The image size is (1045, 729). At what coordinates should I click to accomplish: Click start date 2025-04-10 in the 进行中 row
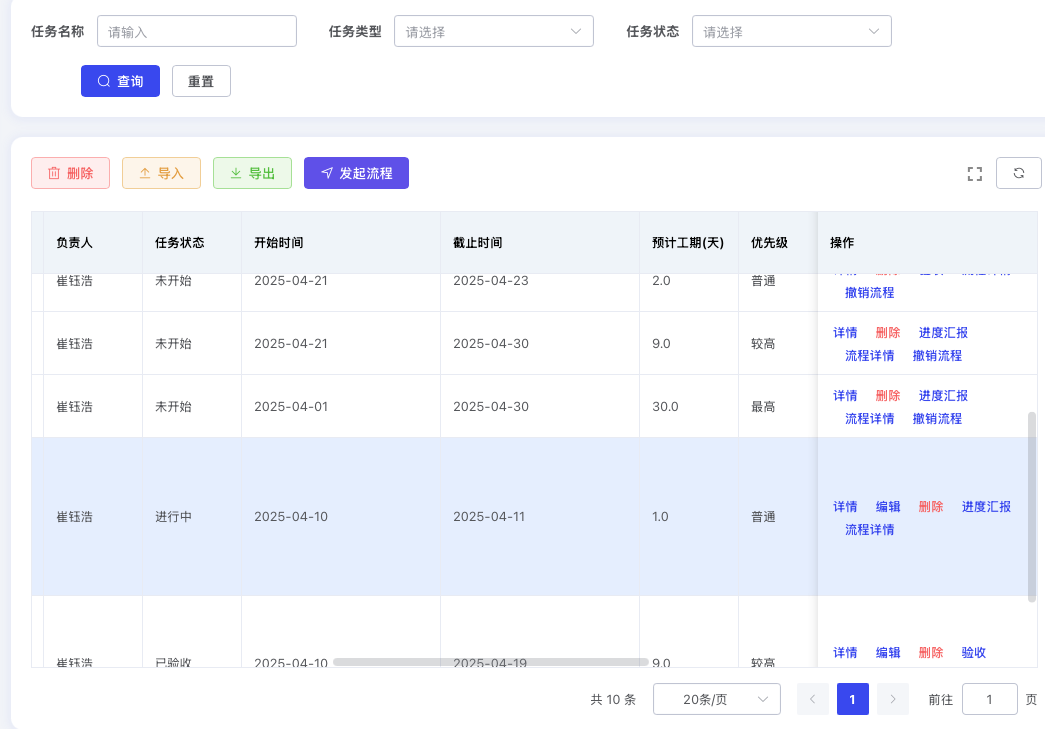pos(291,516)
